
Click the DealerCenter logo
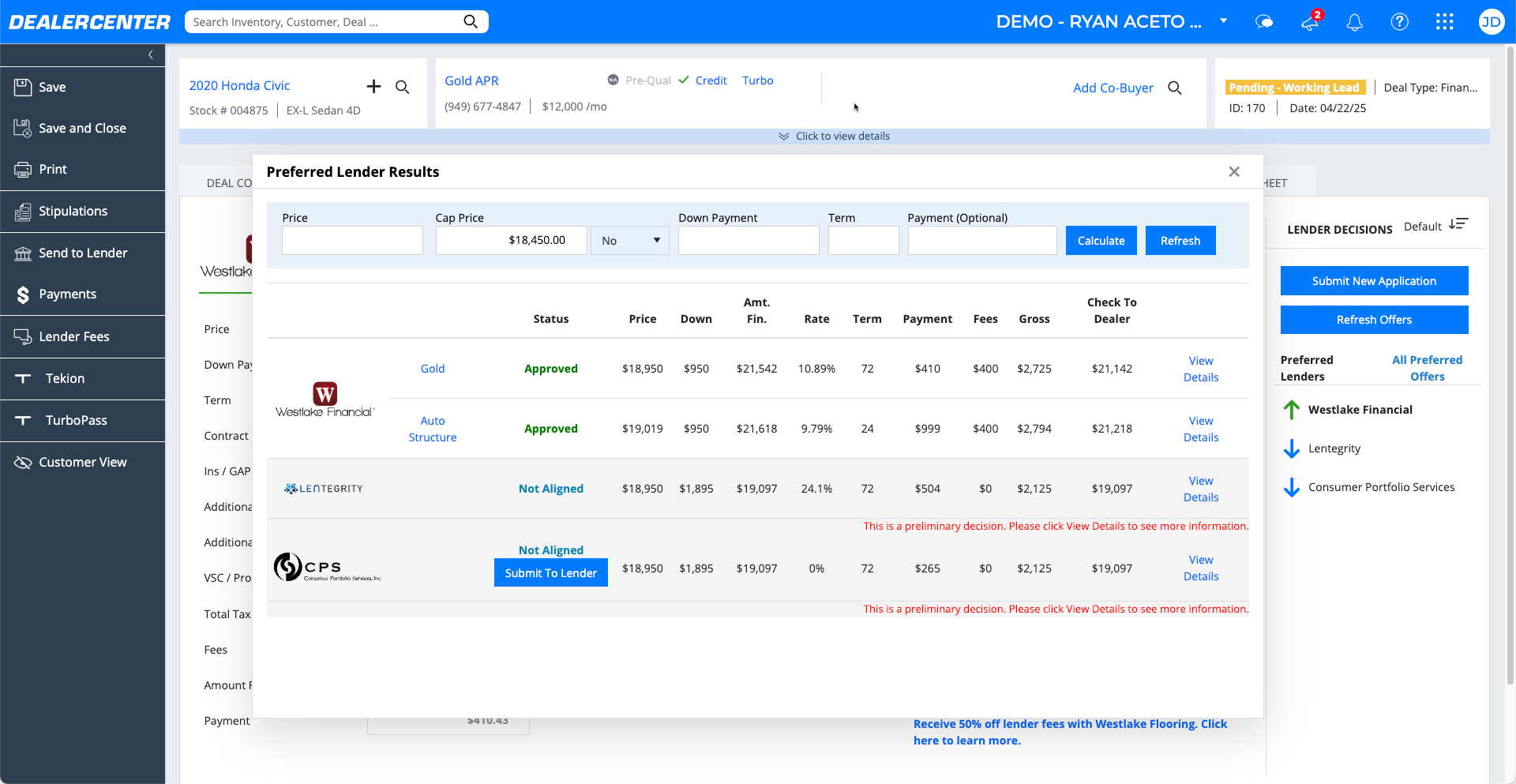click(x=89, y=22)
